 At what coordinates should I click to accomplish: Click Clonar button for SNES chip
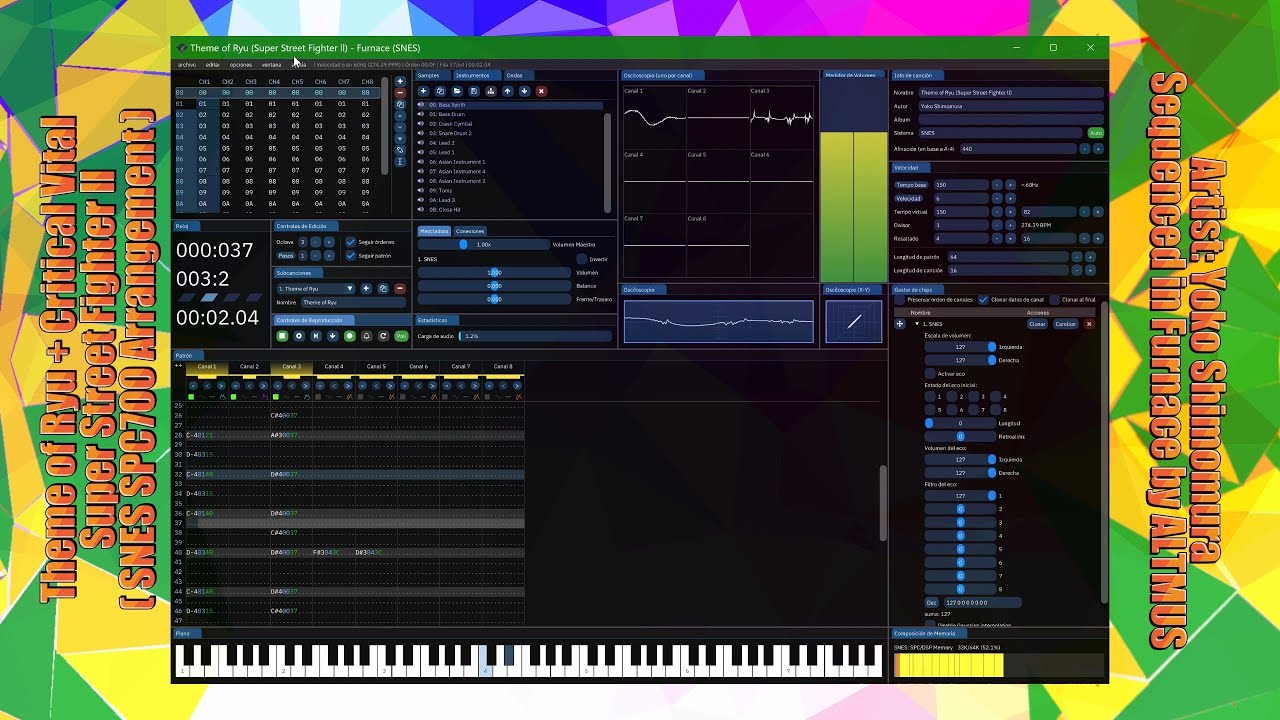[1037, 324]
